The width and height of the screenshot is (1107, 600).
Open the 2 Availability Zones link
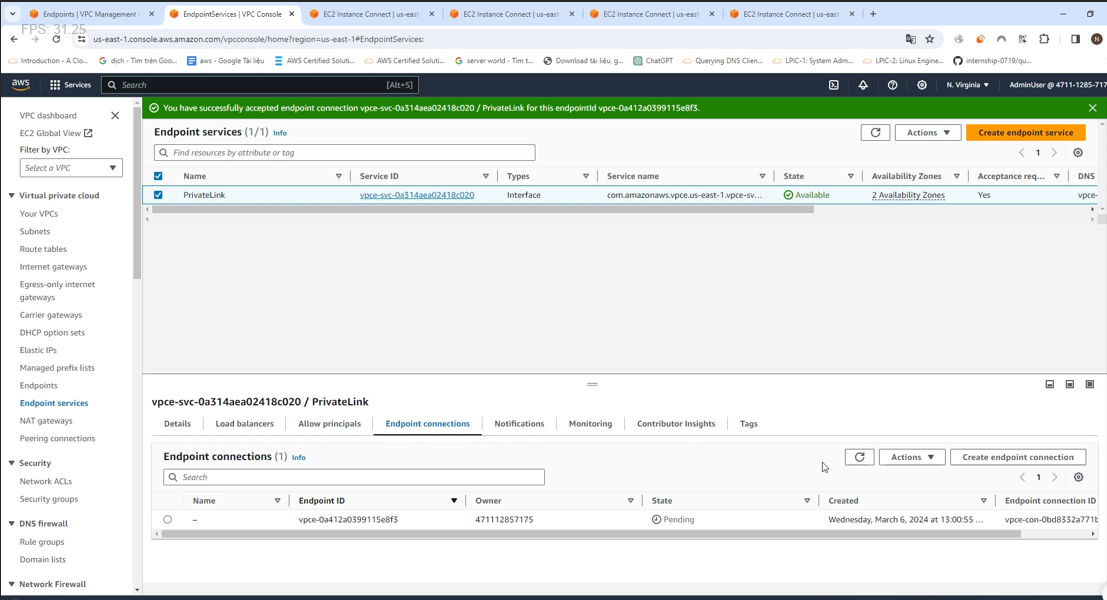908,195
